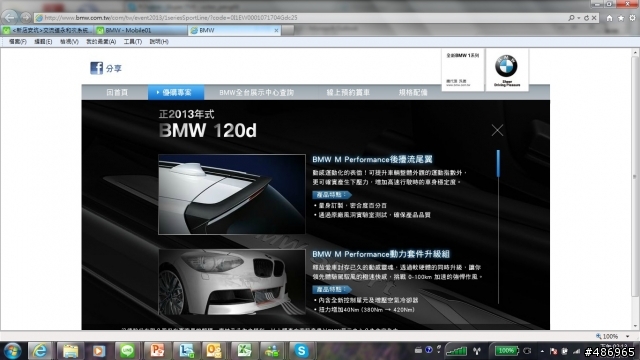Click the 產品特點 label under power kit
640x360 pixels.
coord(331,289)
